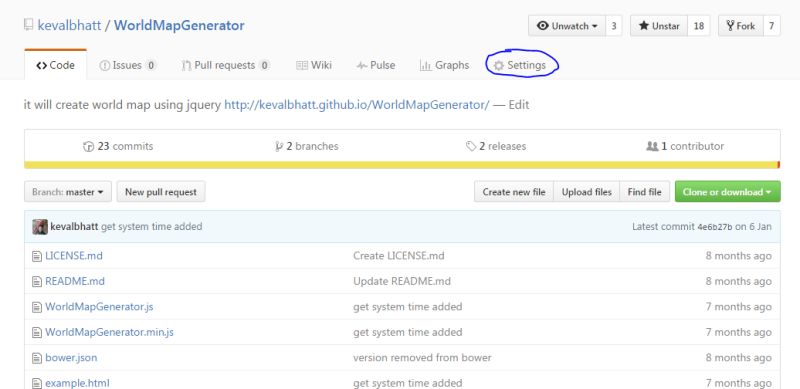This screenshot has width=800, height=389.
Task: Open the Graphs tab
Action: [444, 65]
